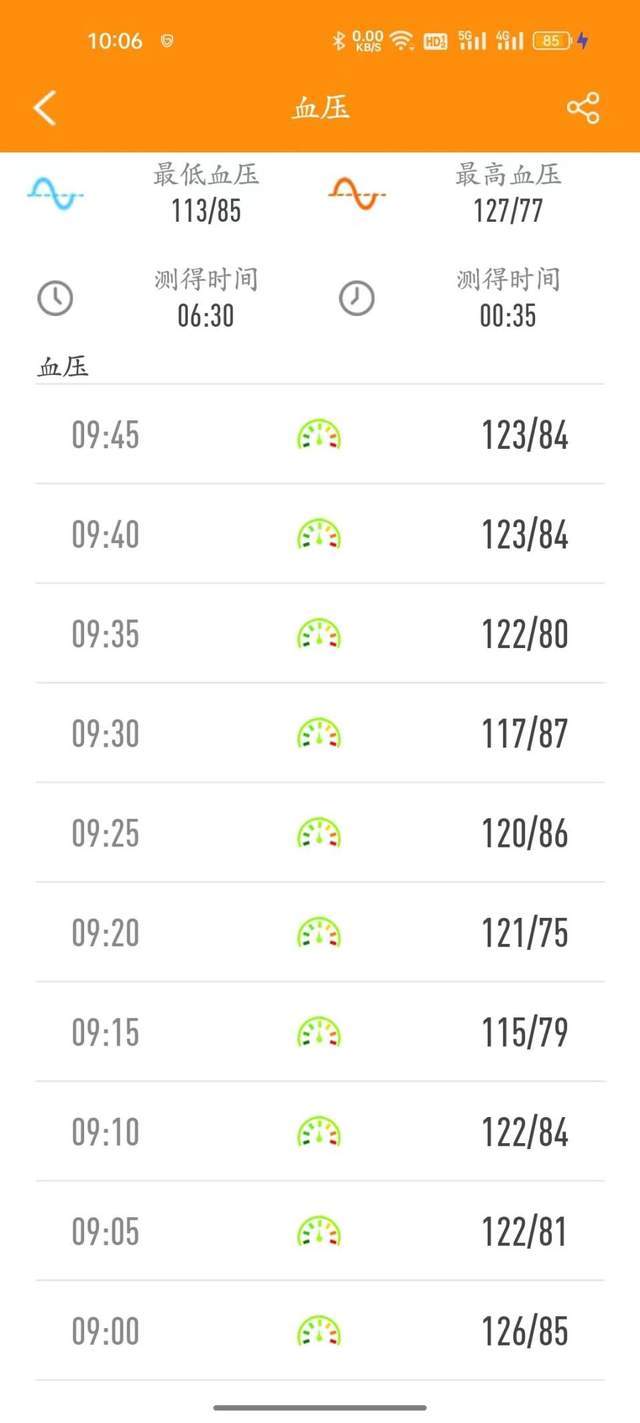
Task: Select the 09:20 measurement entry
Action: pos(320,933)
